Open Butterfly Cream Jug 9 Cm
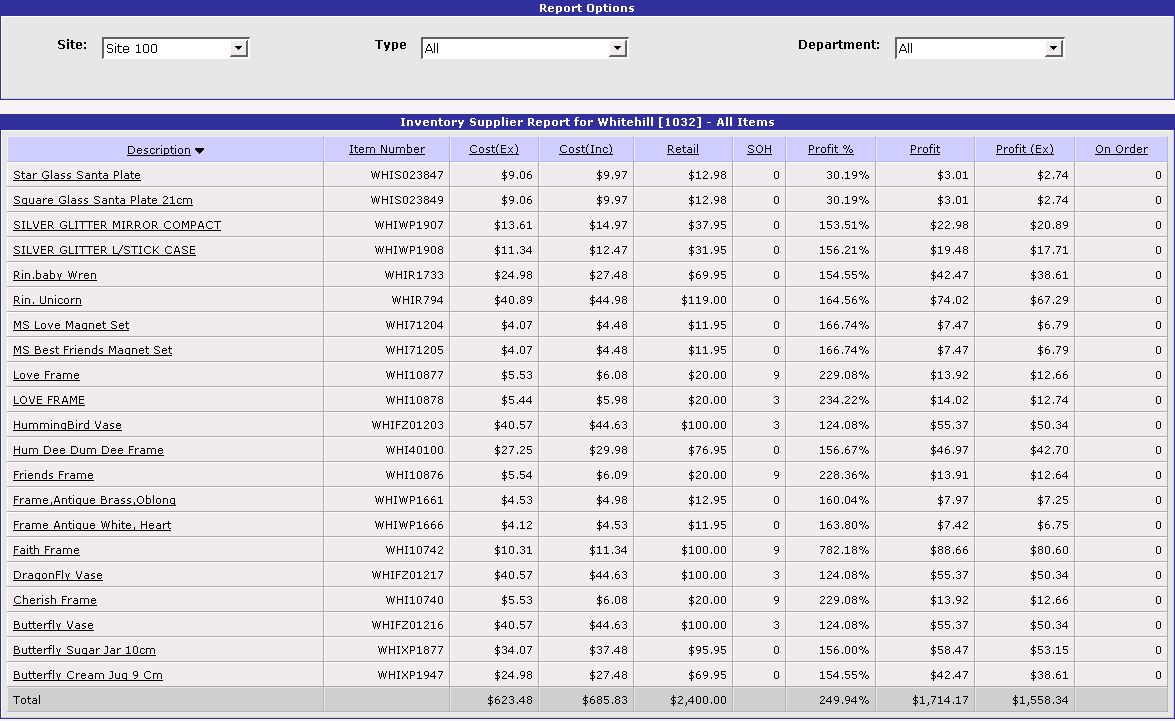 87,675
